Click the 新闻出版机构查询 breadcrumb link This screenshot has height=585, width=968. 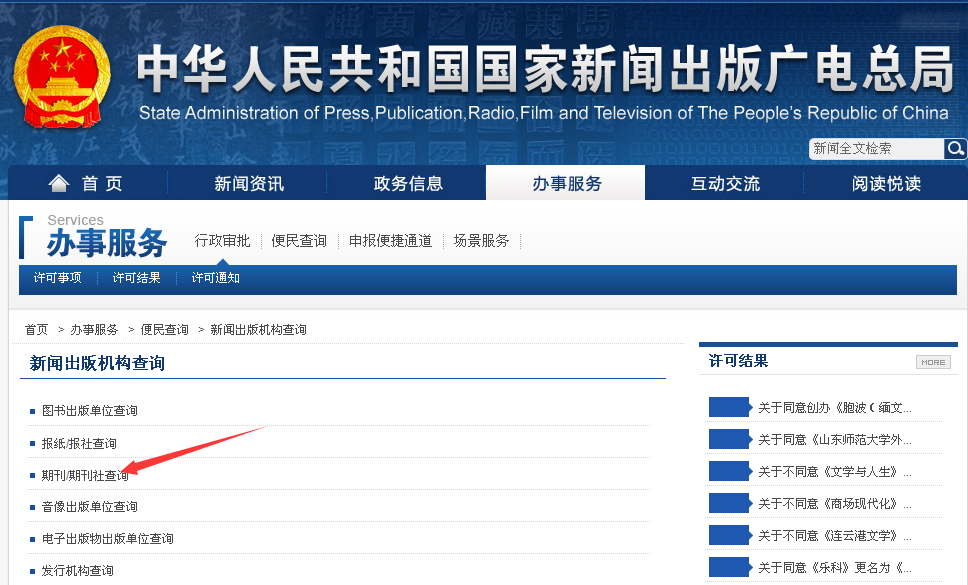[258, 330]
